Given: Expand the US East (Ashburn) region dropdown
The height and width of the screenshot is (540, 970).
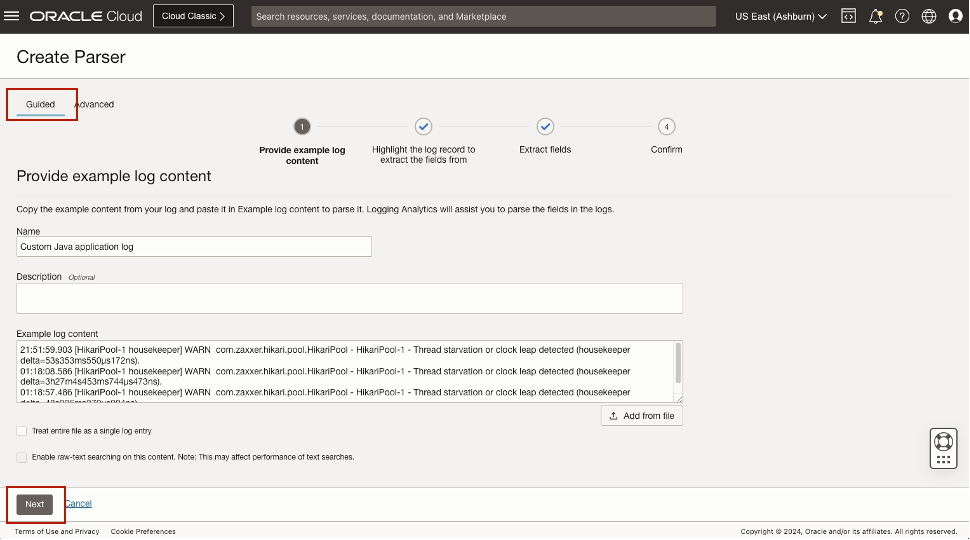Looking at the screenshot, I should [x=781, y=17].
